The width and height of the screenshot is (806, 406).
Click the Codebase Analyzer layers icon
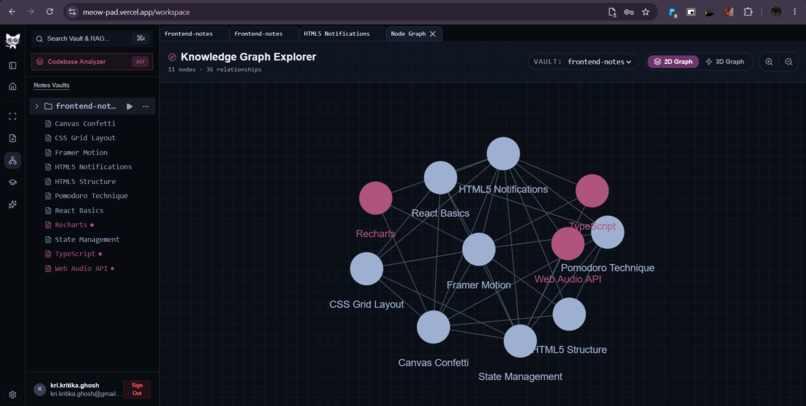(40, 62)
